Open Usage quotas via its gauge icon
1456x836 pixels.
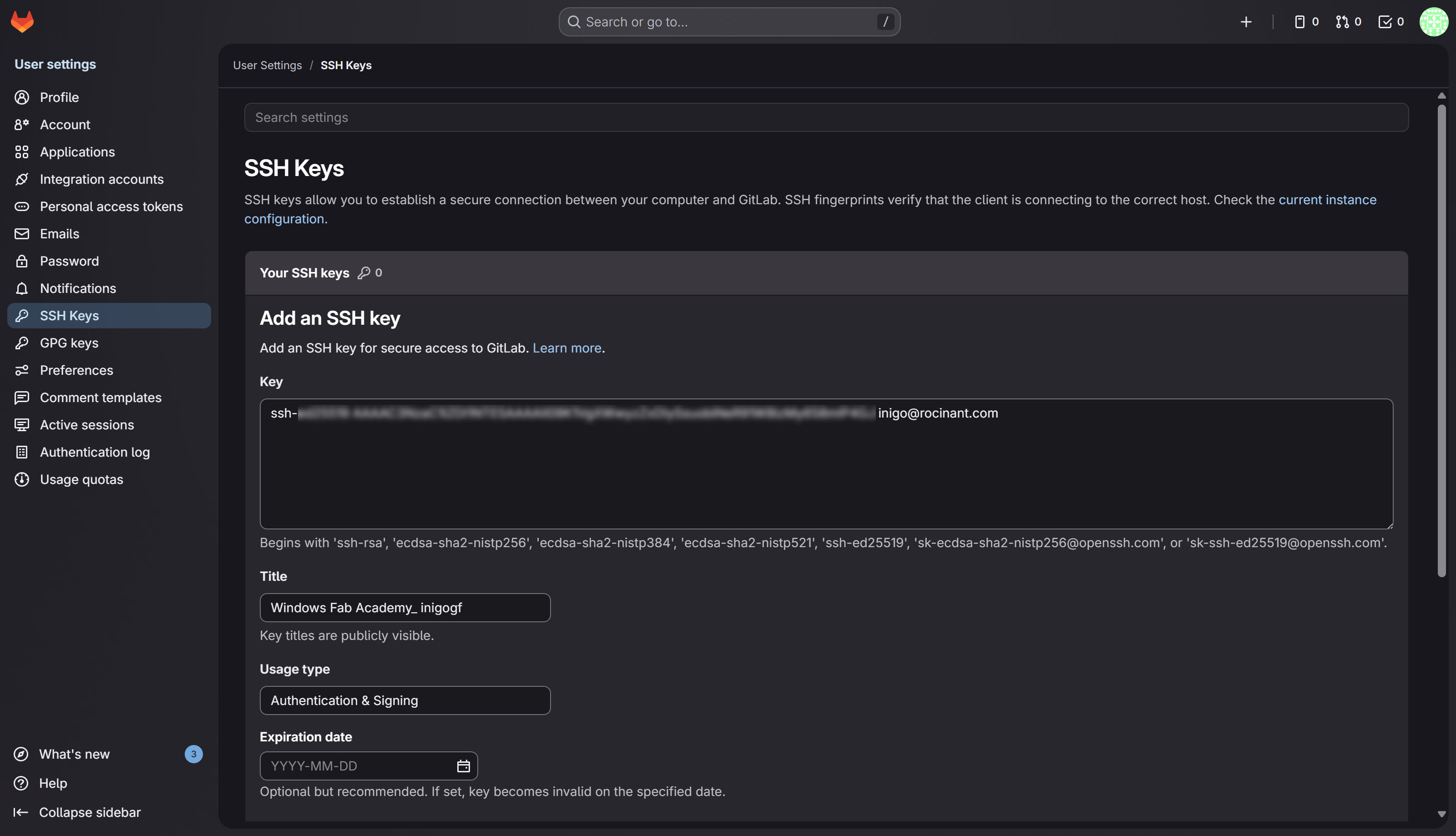[x=21, y=479]
